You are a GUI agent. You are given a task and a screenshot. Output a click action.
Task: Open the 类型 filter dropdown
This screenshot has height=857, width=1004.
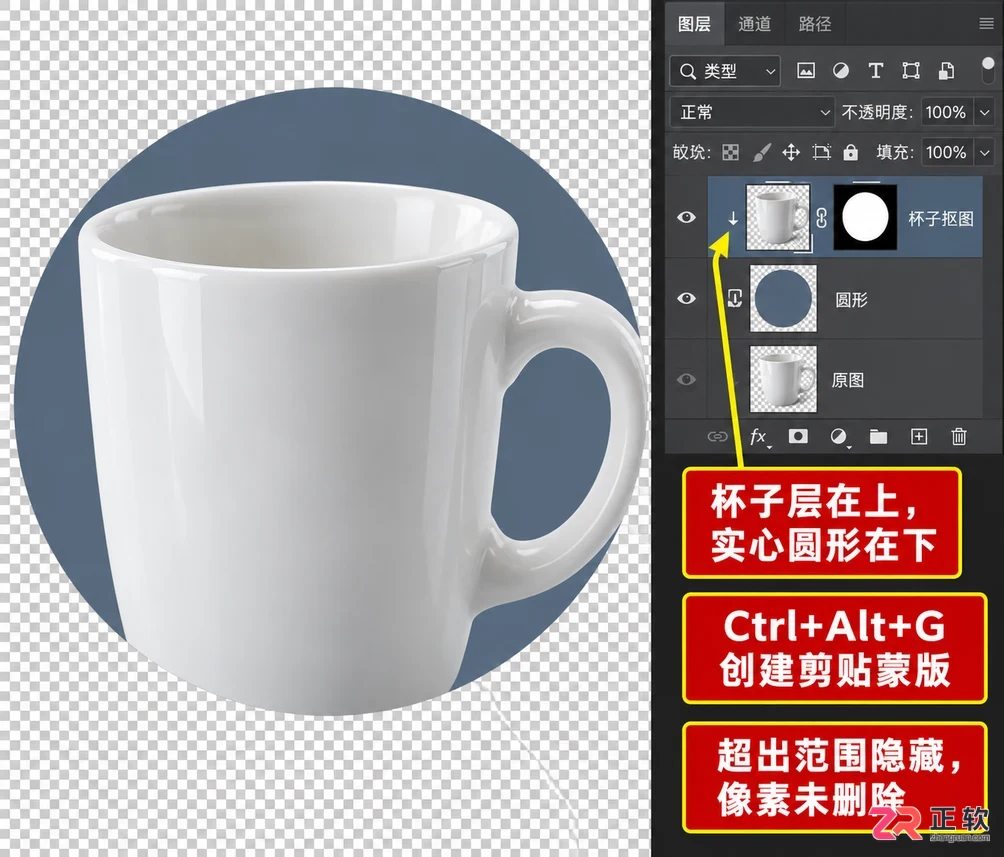point(725,70)
